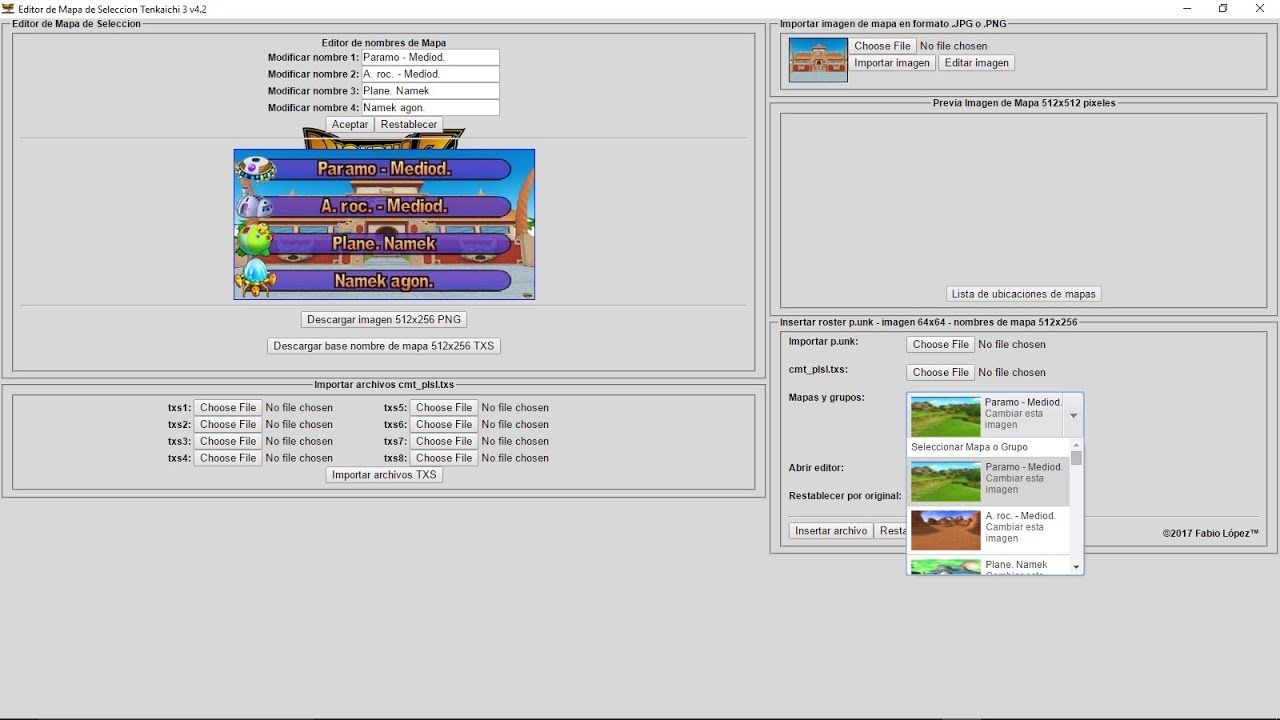The height and width of the screenshot is (720, 1280).
Task: Choose file for txs6
Action: click(444, 425)
